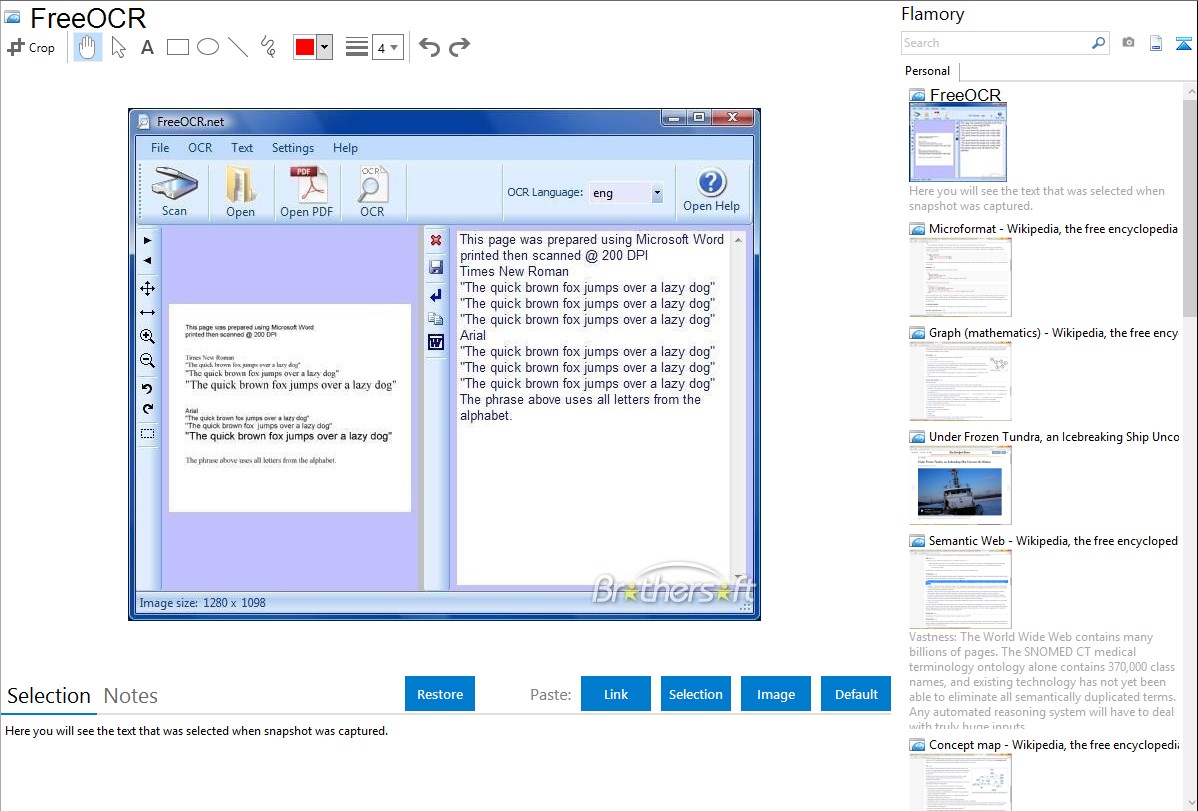Click the Restore button
Screen dimensions: 1198x811
[440, 694]
